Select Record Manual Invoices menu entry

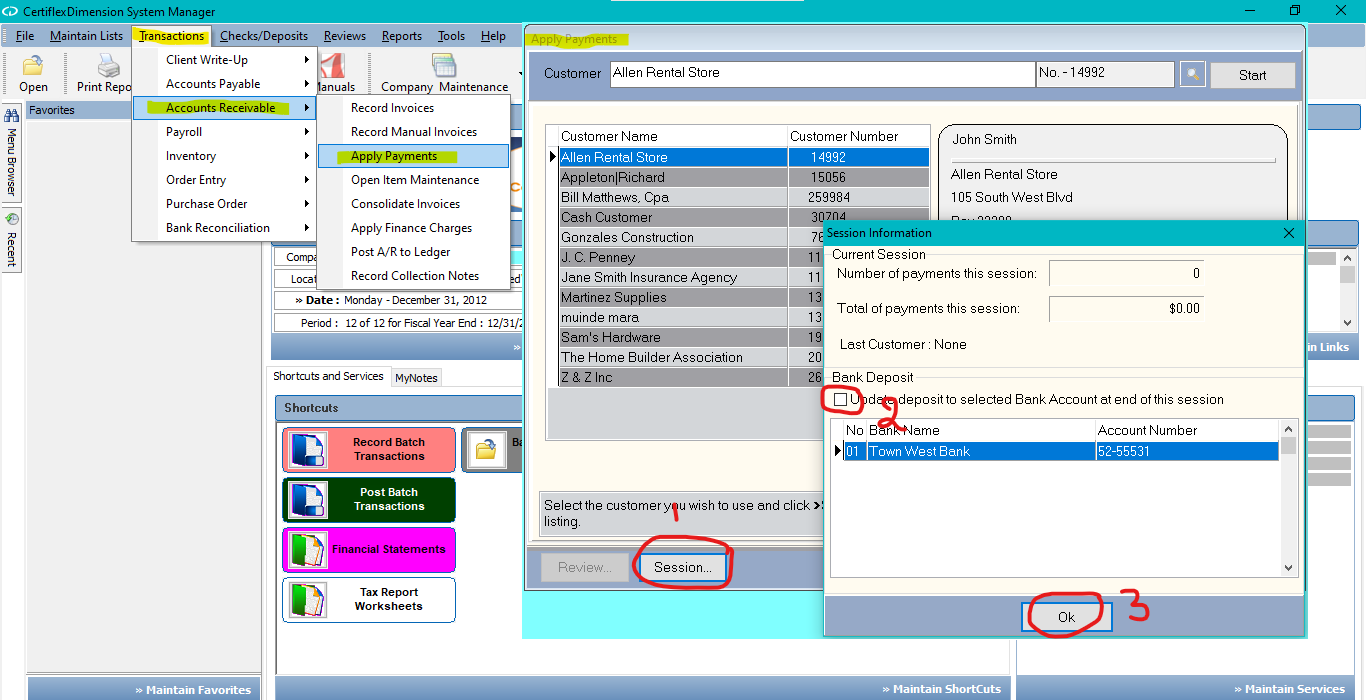click(413, 132)
